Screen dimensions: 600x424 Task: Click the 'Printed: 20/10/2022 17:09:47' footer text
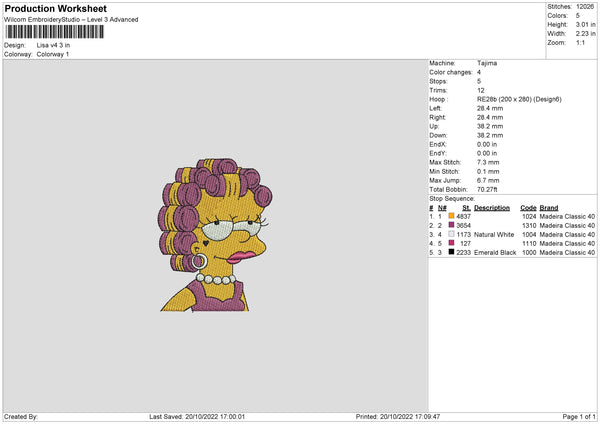click(x=398, y=416)
